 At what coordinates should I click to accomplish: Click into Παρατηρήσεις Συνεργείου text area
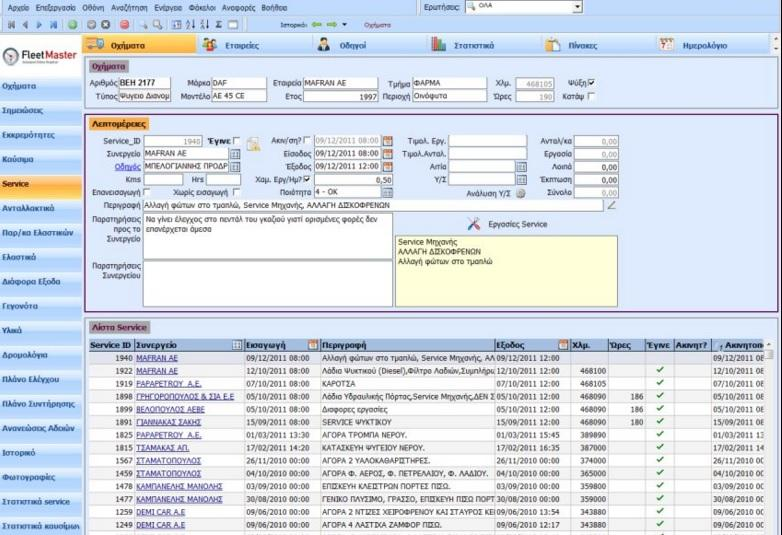coord(268,284)
